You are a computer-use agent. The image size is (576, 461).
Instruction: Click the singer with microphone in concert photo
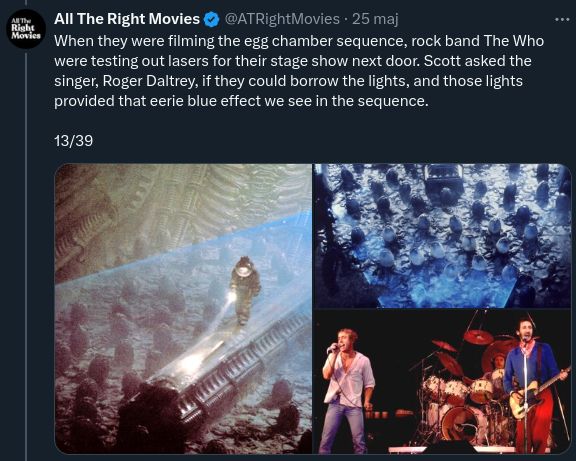(346, 390)
